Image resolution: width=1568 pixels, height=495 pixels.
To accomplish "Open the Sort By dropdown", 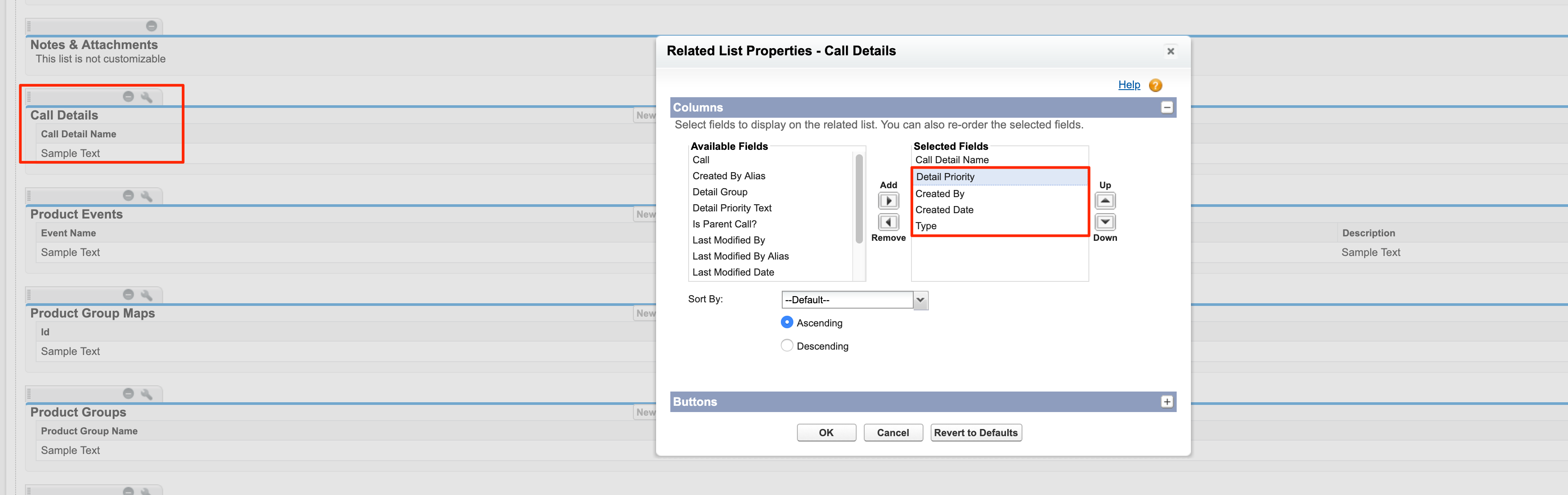I will pyautogui.click(x=920, y=300).
